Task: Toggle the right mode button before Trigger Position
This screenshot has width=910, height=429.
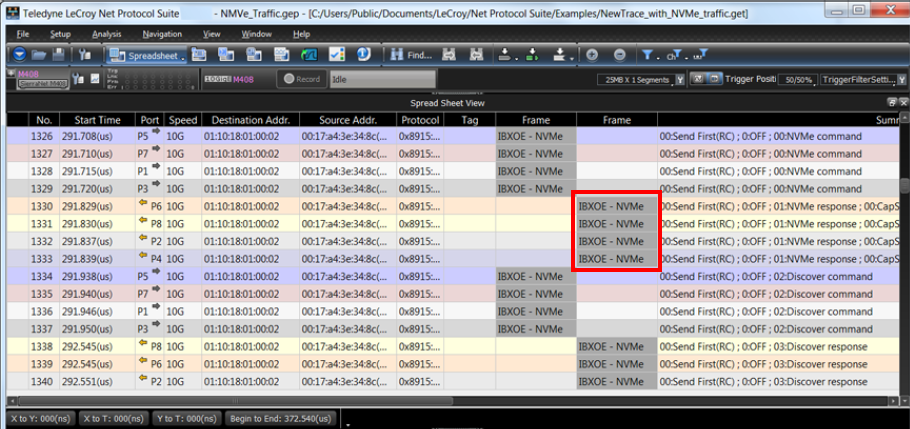Action: [714, 79]
